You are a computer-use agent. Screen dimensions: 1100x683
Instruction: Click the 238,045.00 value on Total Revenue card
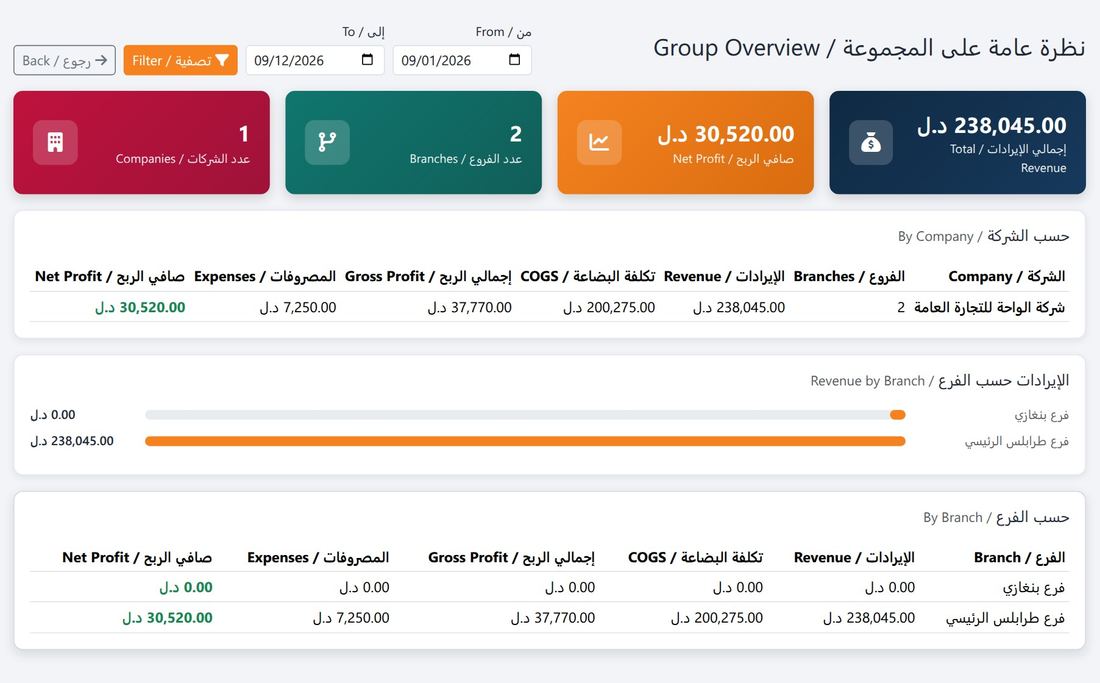992,126
